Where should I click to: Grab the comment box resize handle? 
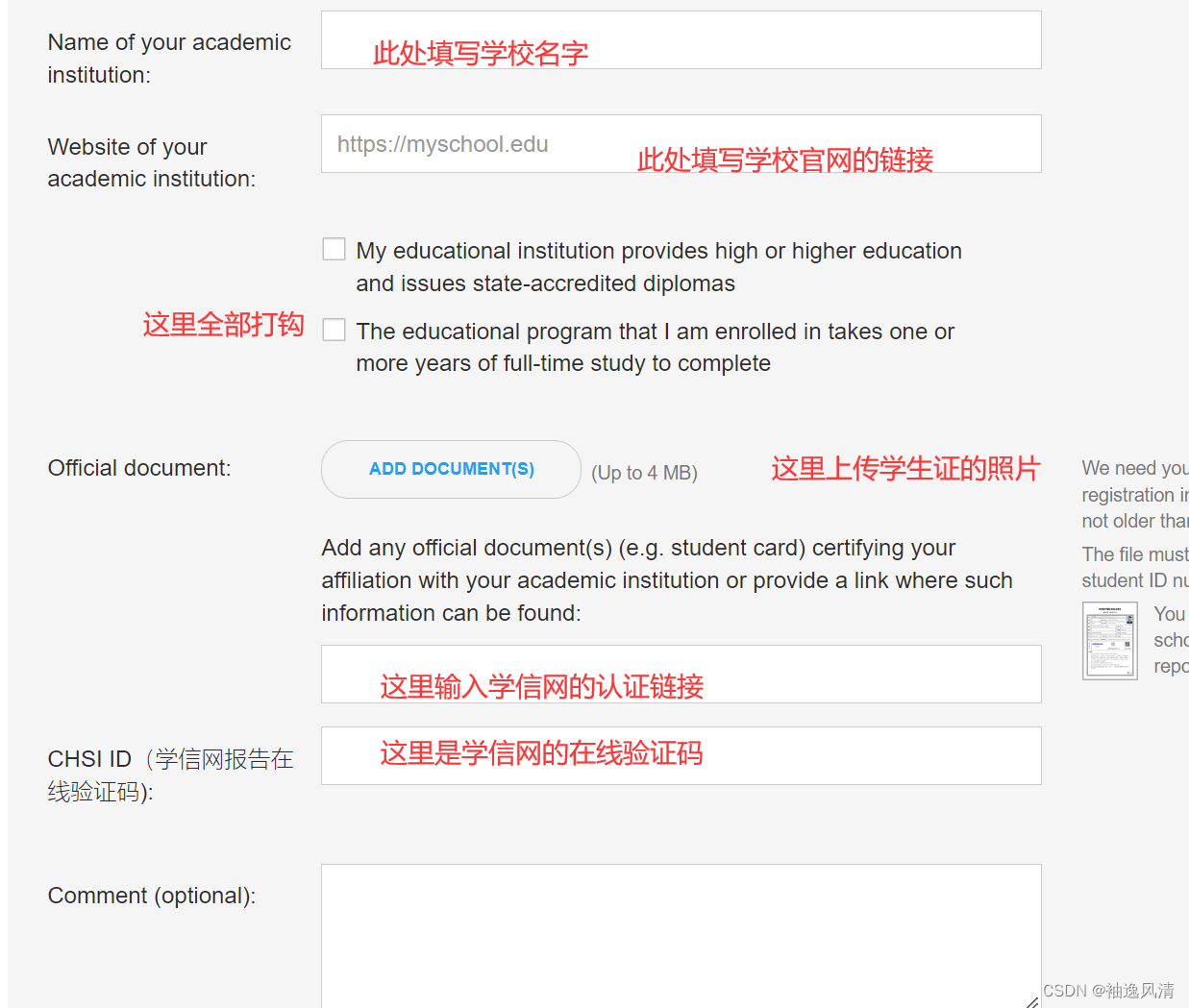click(1032, 1001)
